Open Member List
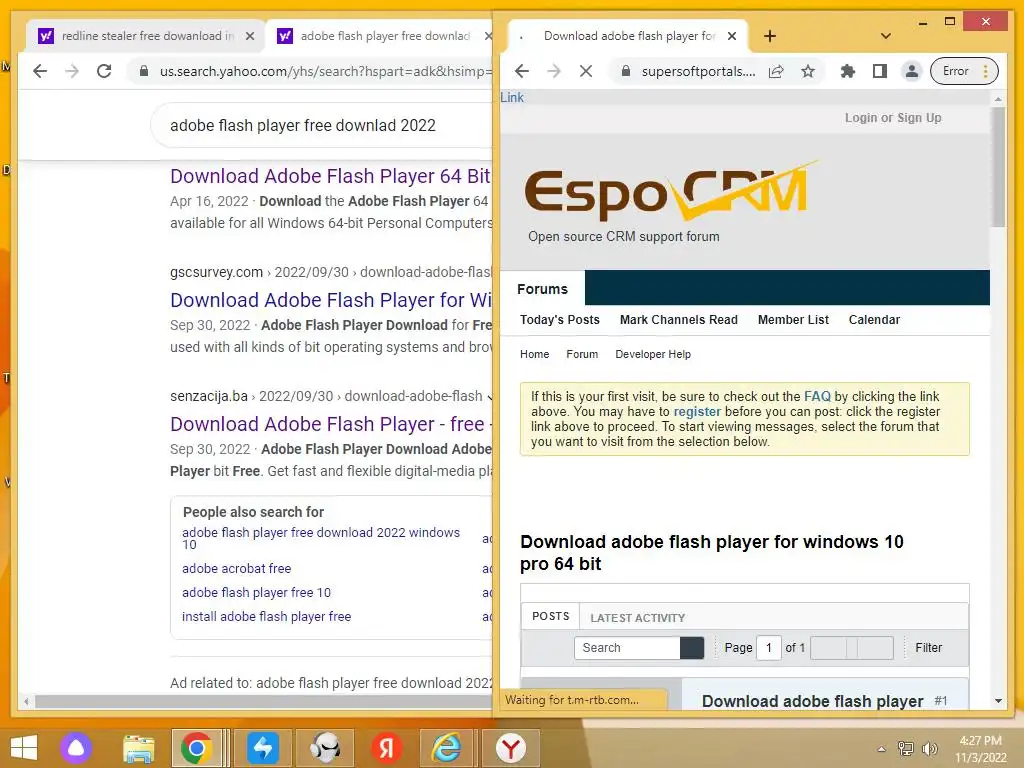 (793, 319)
